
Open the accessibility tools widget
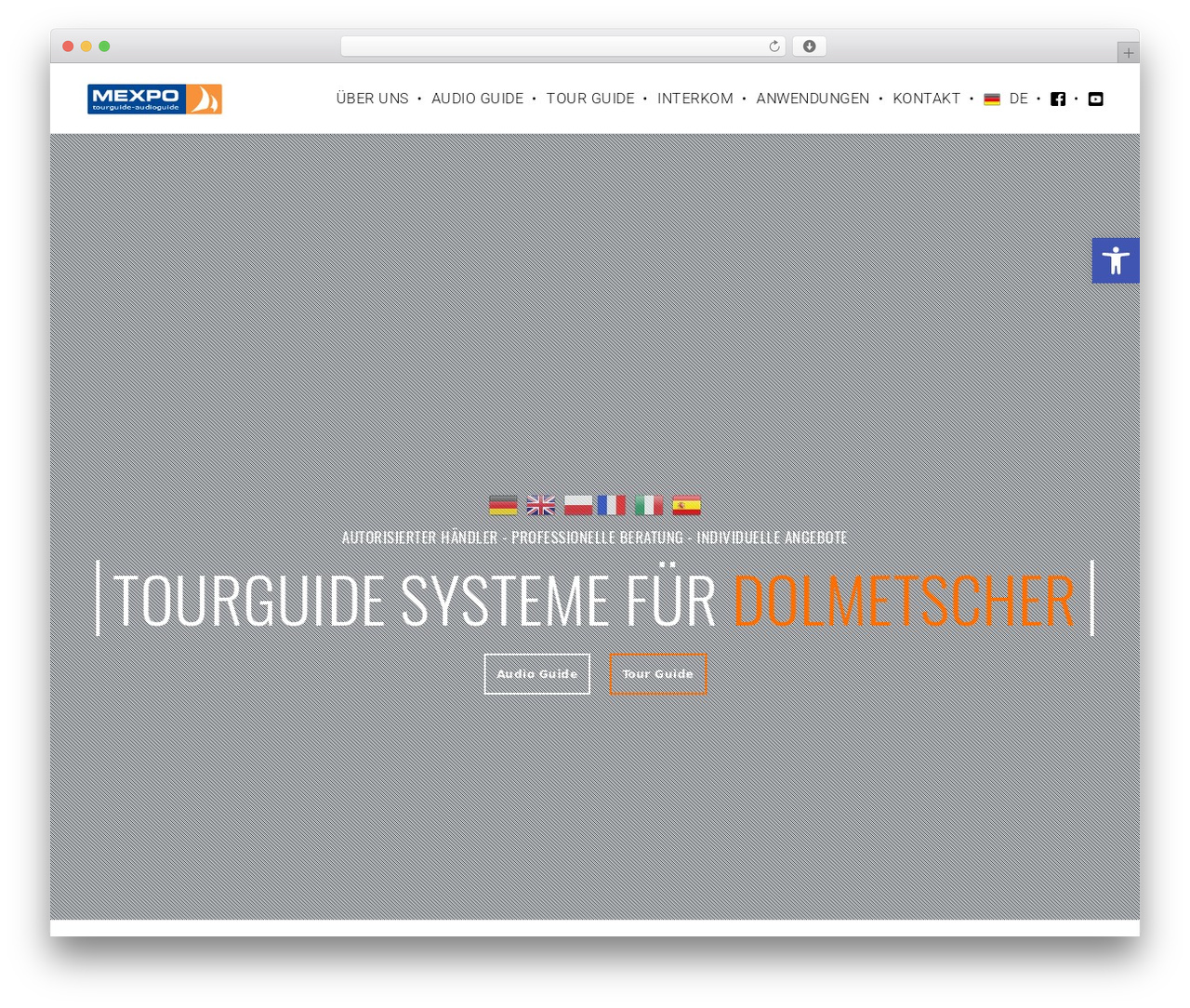click(1116, 260)
